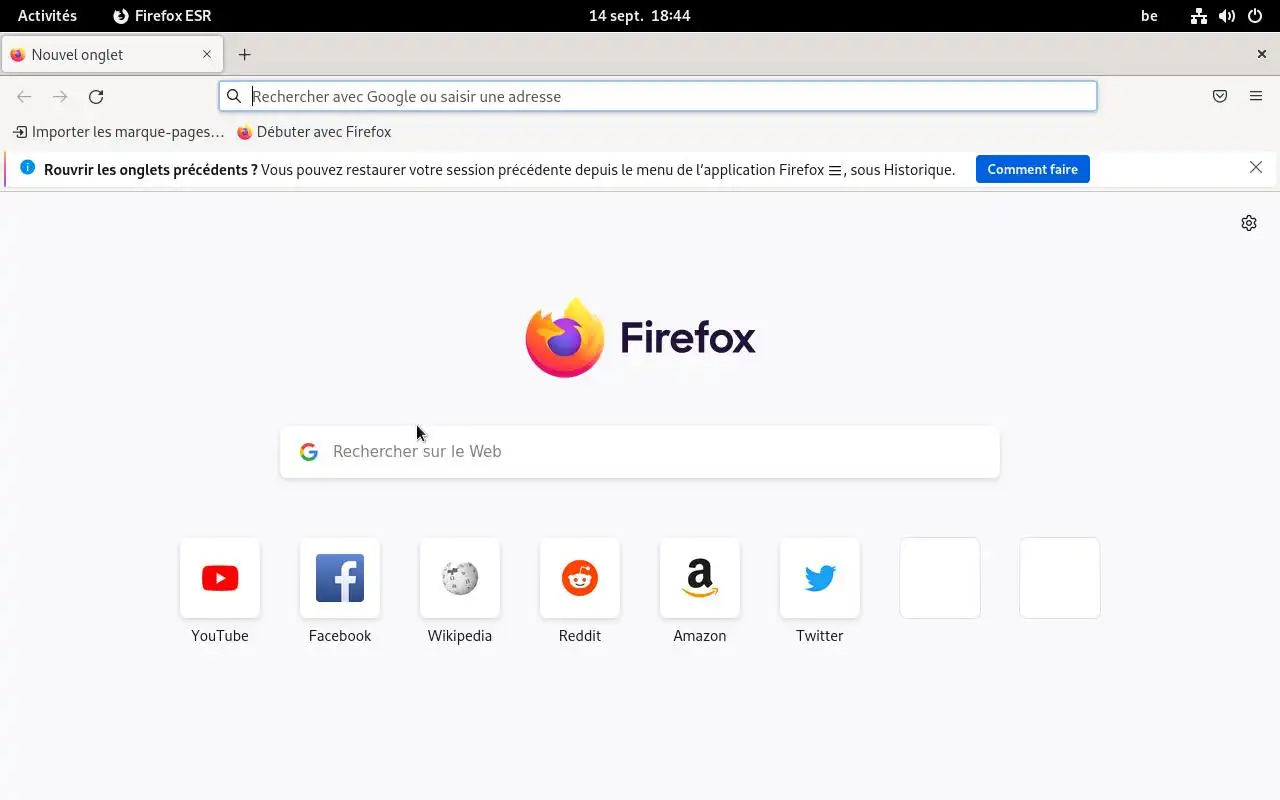Dismiss the restore session notification bar
Image resolution: width=1280 pixels, height=800 pixels.
tap(1256, 168)
